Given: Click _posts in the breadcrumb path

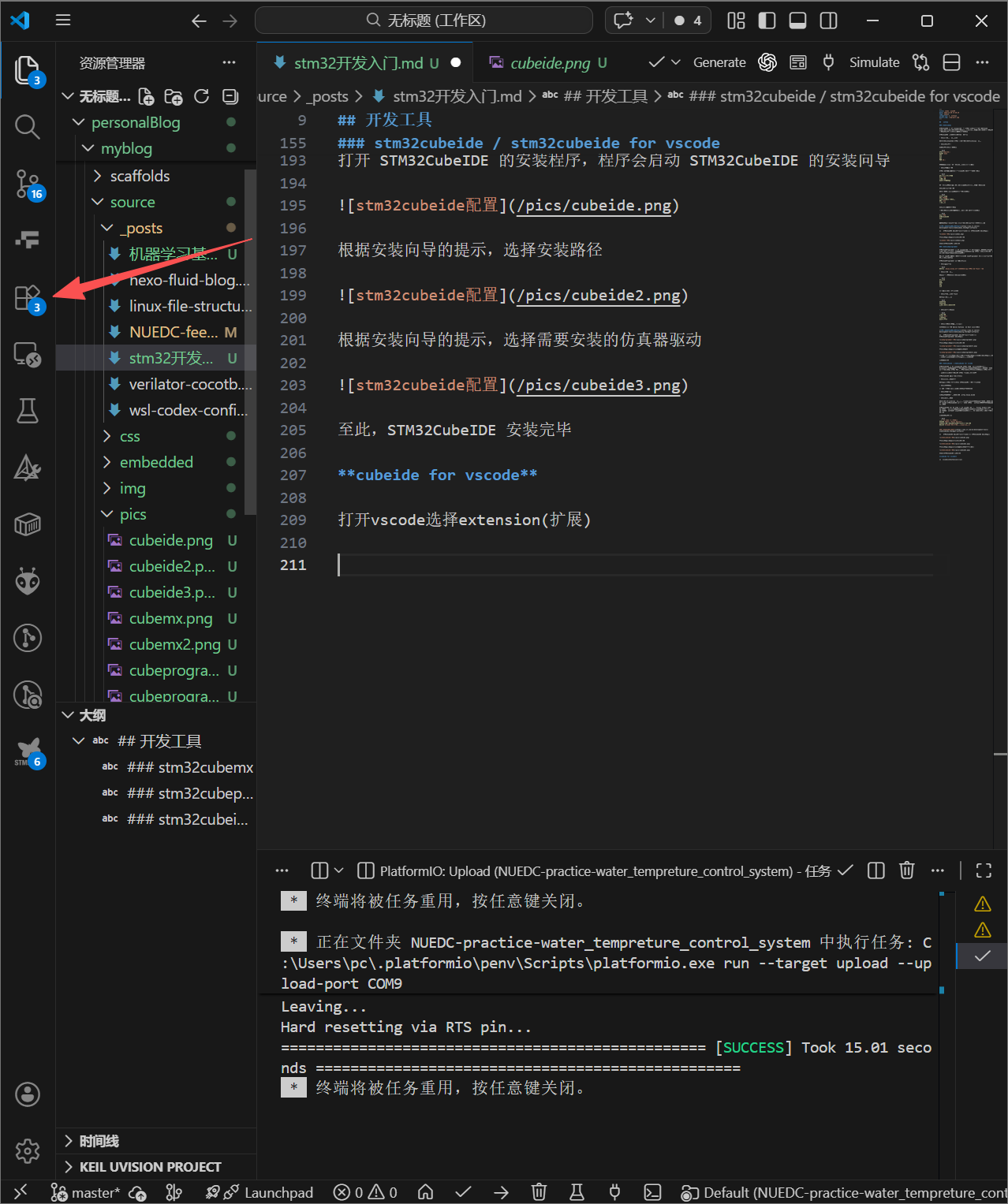Looking at the screenshot, I should click(x=327, y=96).
